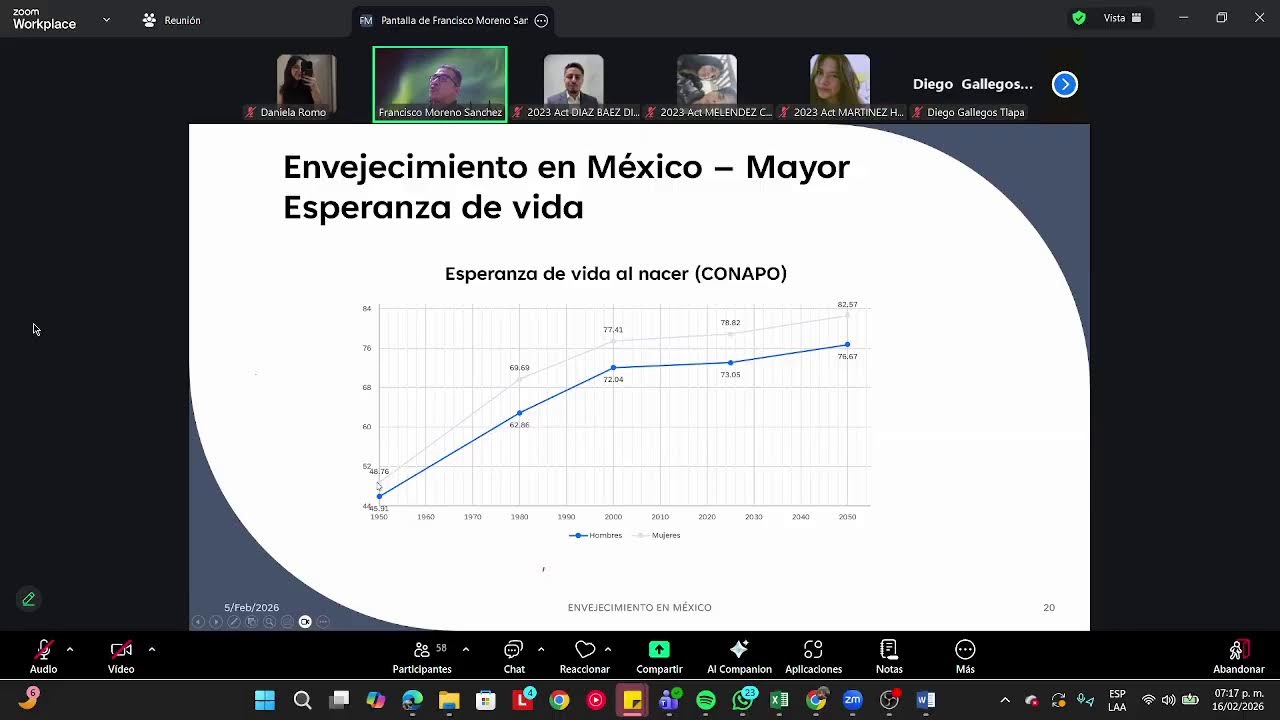Screen dimensions: 1280x720
Task: Click chart title Esperanza de vida al nacer
Action: click(x=616, y=273)
